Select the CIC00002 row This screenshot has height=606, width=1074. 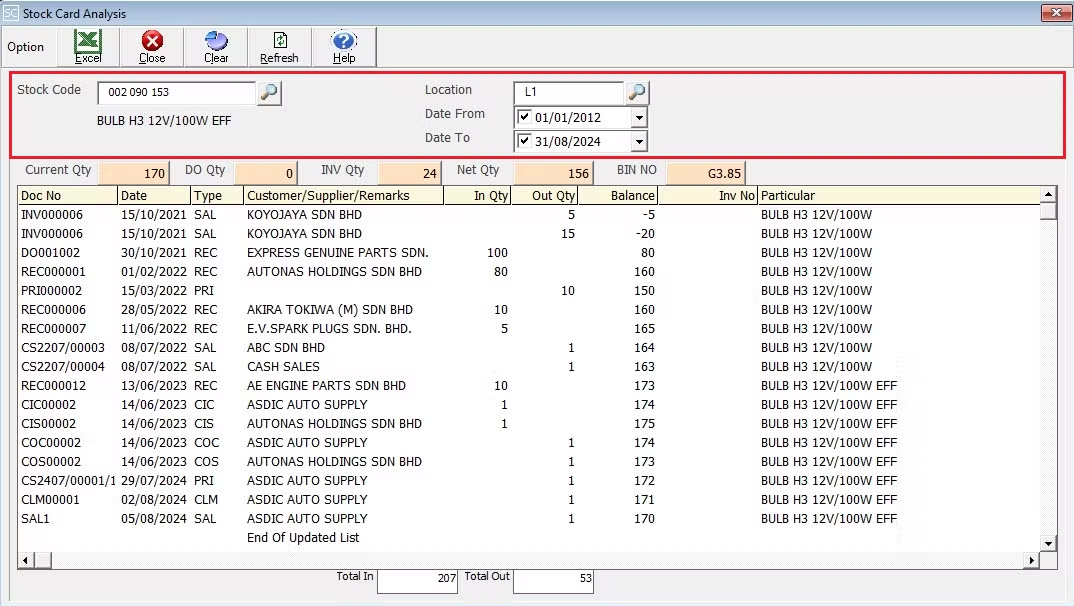click(529, 405)
